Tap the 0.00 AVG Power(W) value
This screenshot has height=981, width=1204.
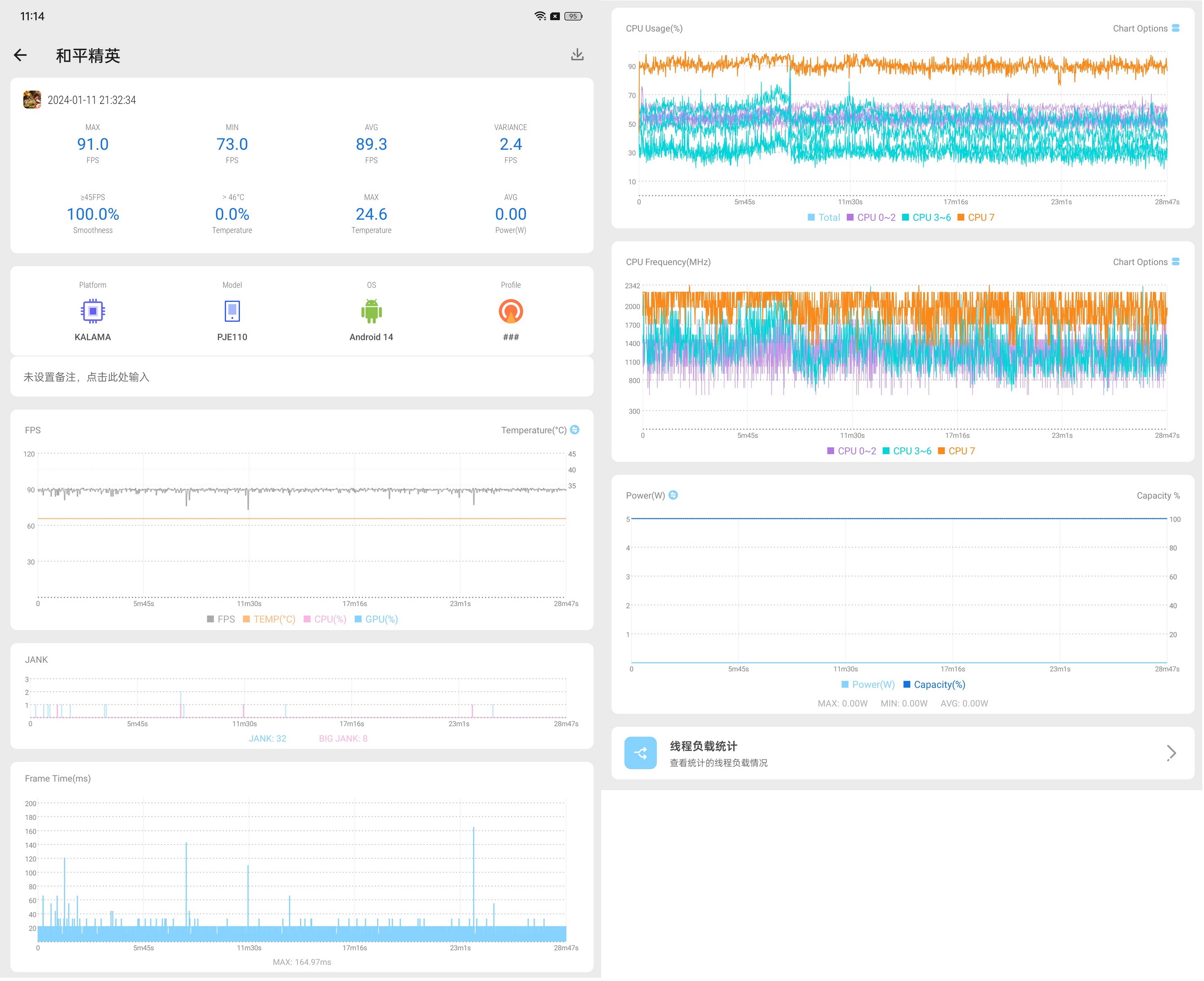511,214
